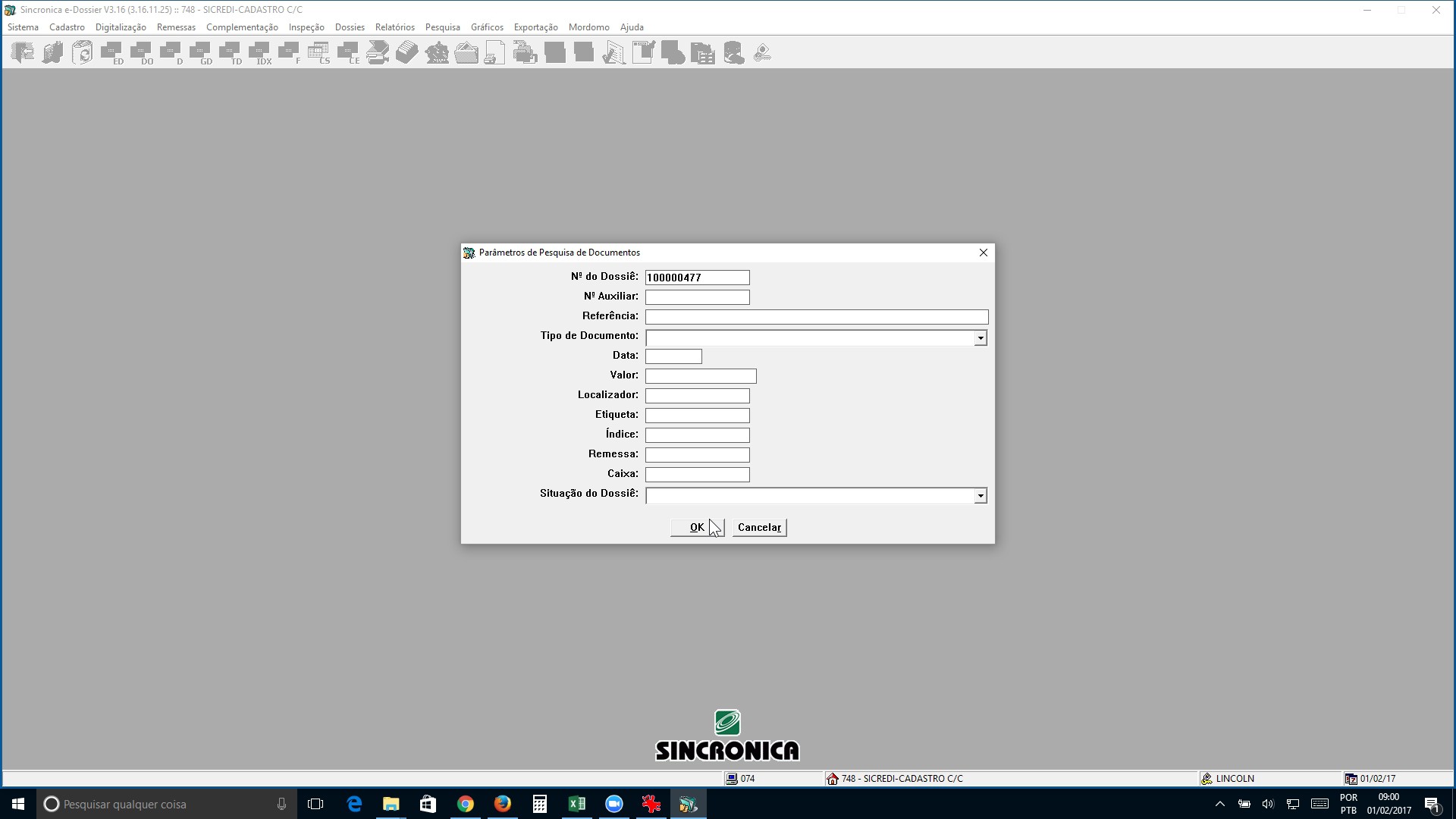Click the Referência input field
Image resolution: width=1456 pixels, height=819 pixels.
pos(817,317)
